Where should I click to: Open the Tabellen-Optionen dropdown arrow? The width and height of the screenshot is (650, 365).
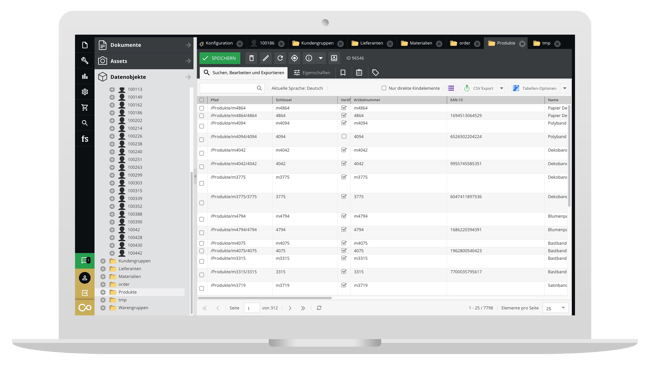tap(565, 88)
